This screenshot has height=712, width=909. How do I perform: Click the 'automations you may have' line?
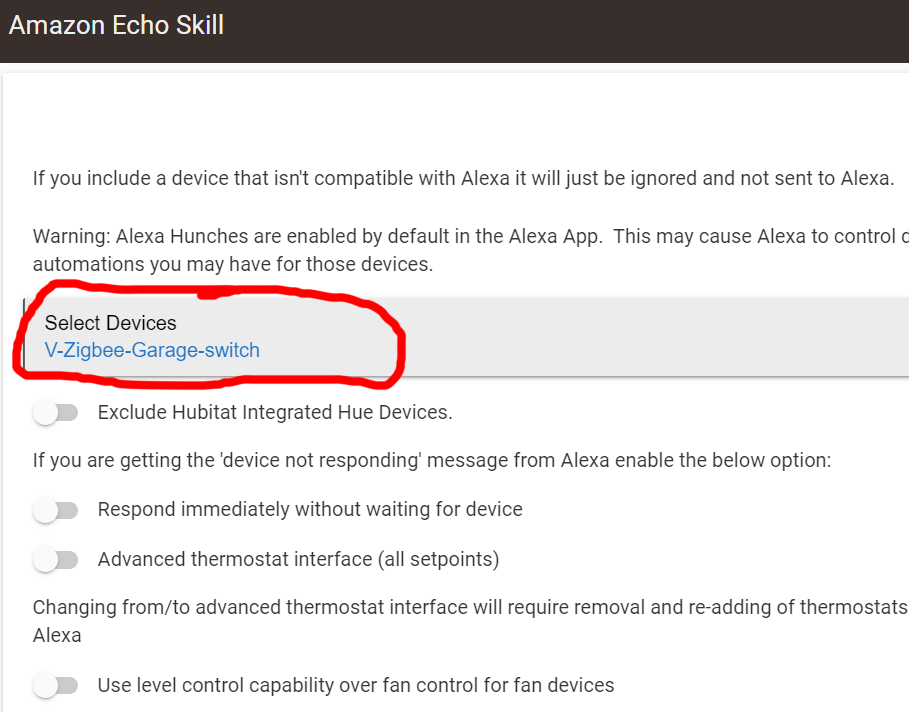(232, 265)
